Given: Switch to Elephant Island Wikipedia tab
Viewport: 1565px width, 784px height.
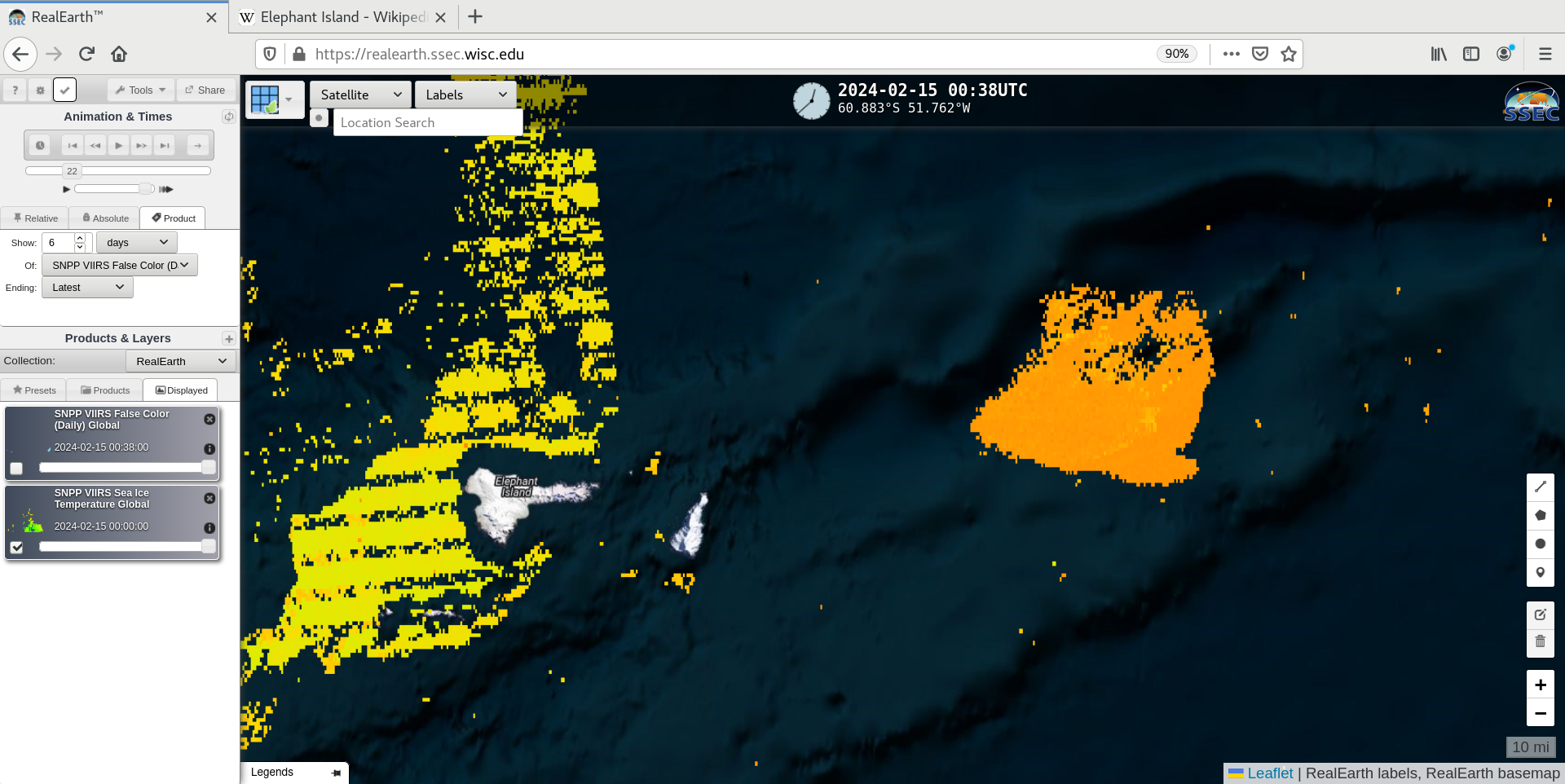Looking at the screenshot, I should [342, 17].
